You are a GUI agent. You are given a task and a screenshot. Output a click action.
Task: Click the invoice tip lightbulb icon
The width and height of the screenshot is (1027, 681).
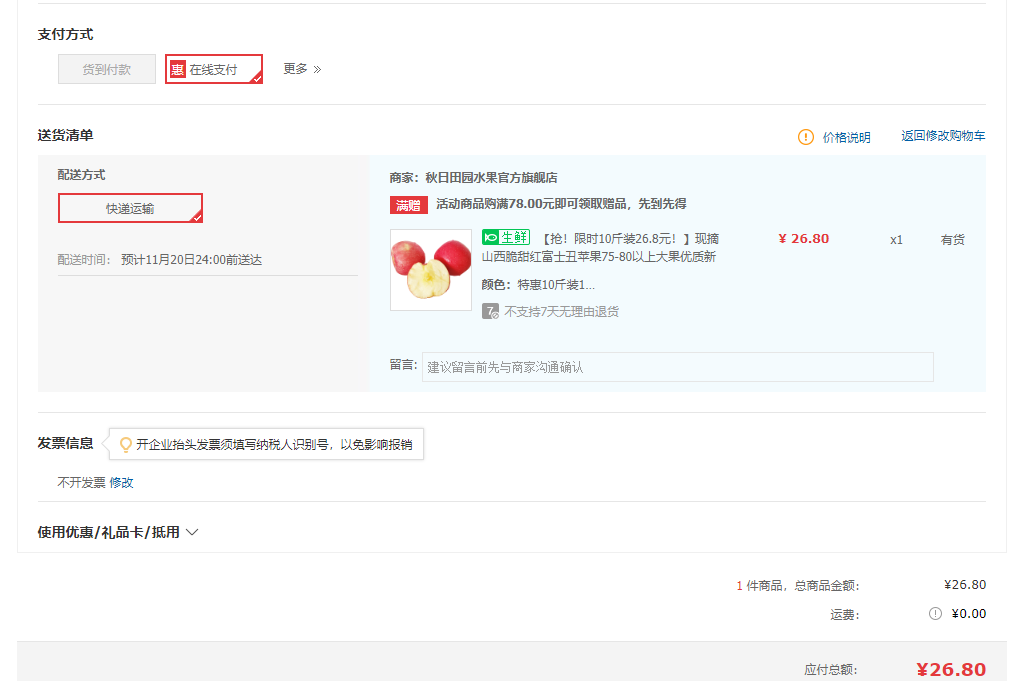pyautogui.click(x=126, y=445)
